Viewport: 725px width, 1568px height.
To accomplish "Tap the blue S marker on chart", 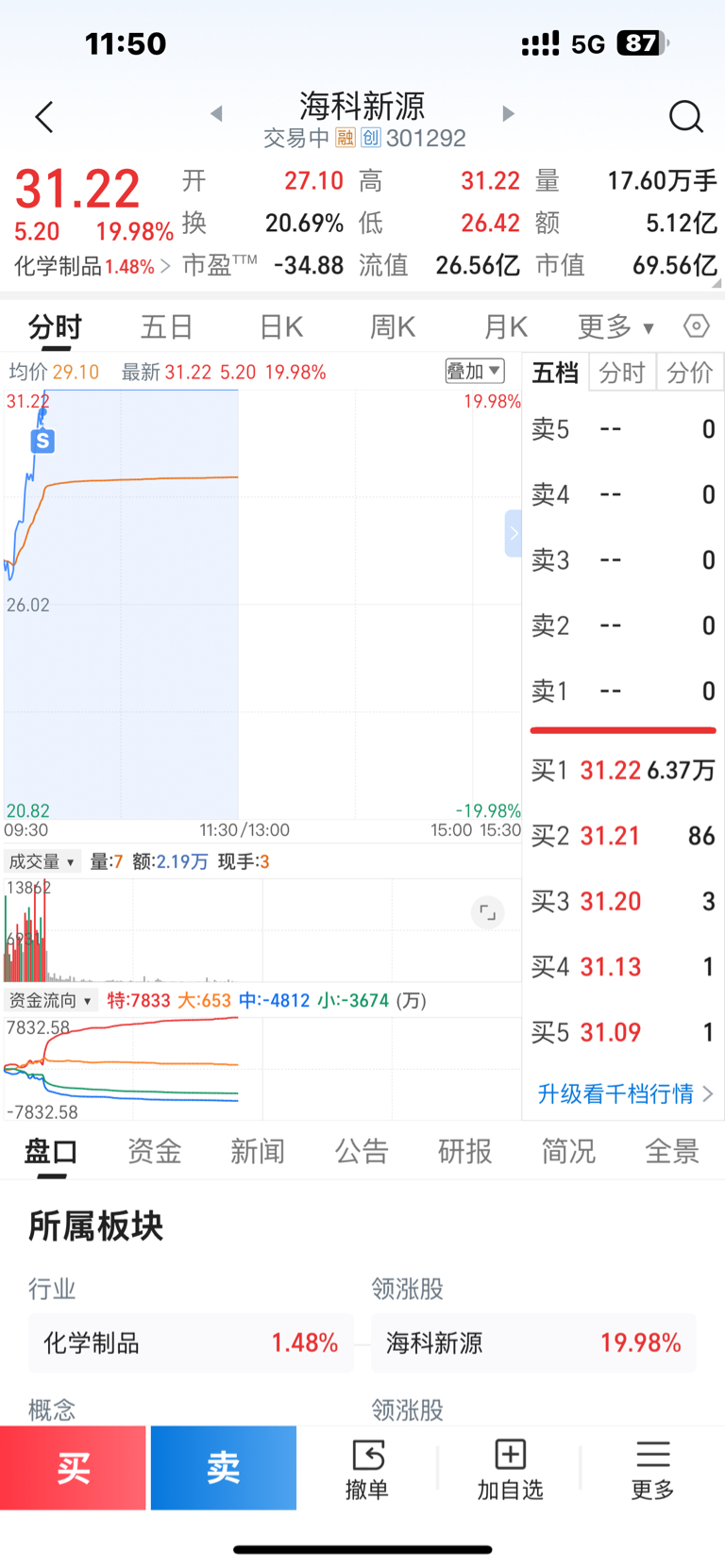I will (x=42, y=441).
